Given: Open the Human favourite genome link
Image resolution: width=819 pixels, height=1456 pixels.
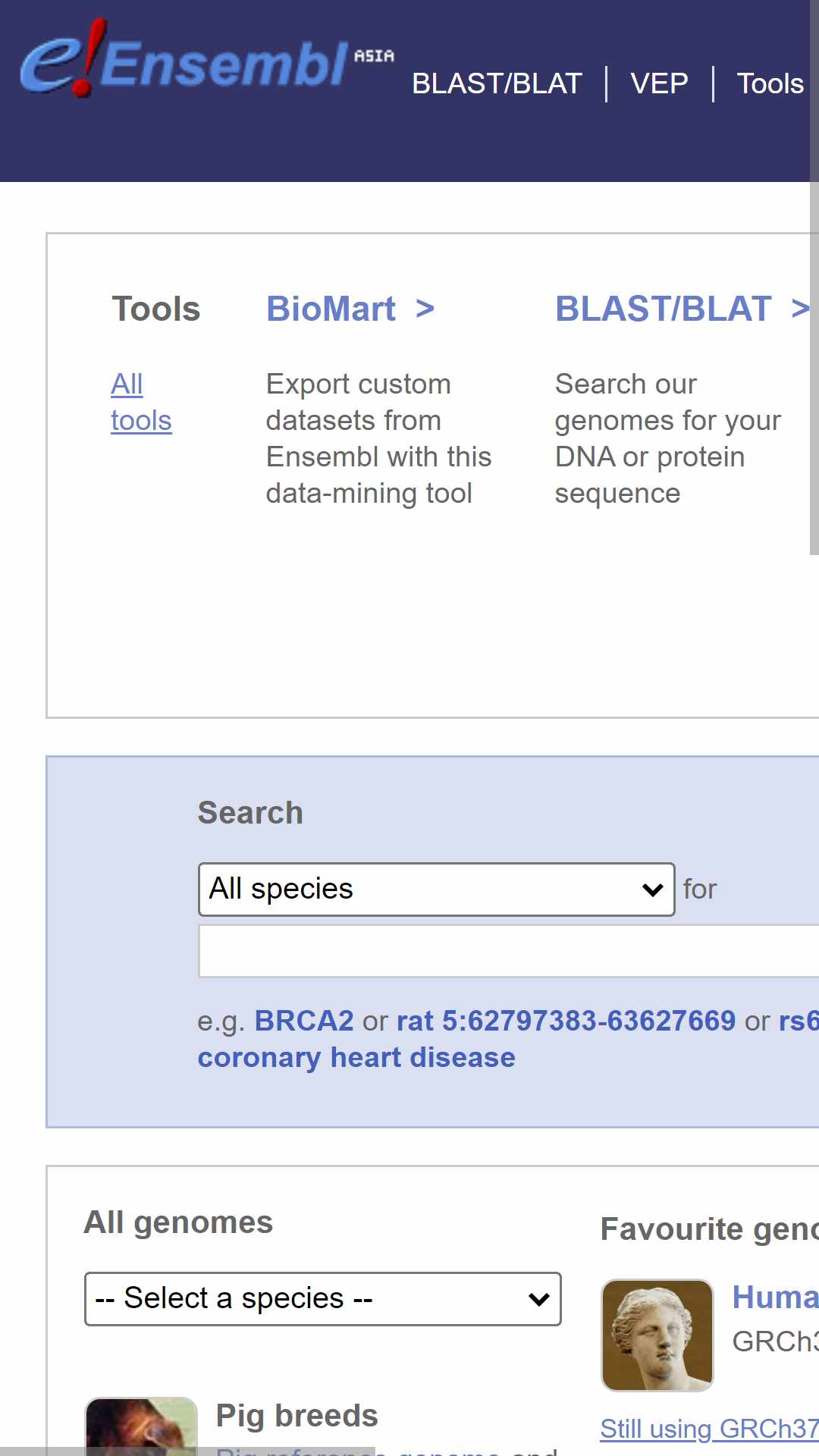Looking at the screenshot, I should (775, 1298).
